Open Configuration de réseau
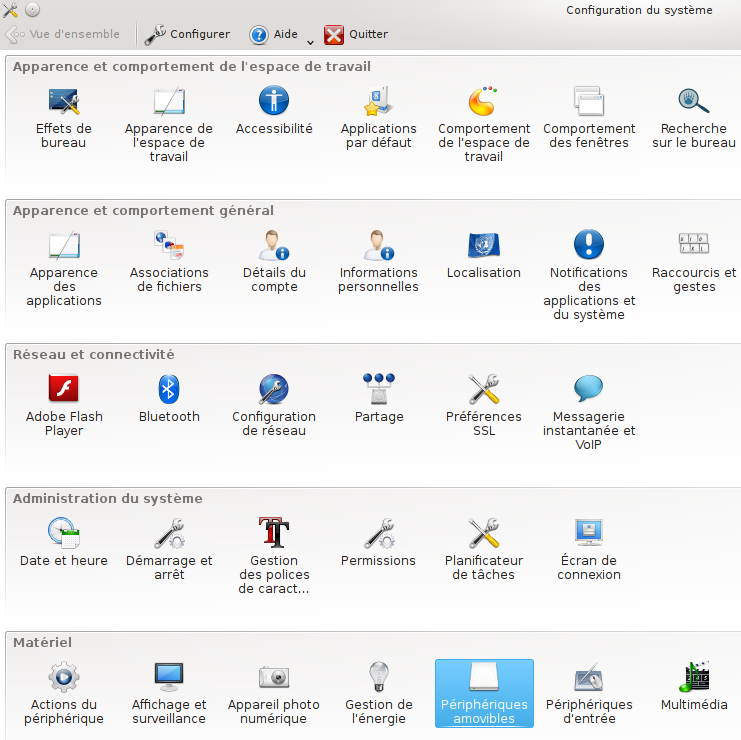This screenshot has width=741, height=740. point(274,406)
